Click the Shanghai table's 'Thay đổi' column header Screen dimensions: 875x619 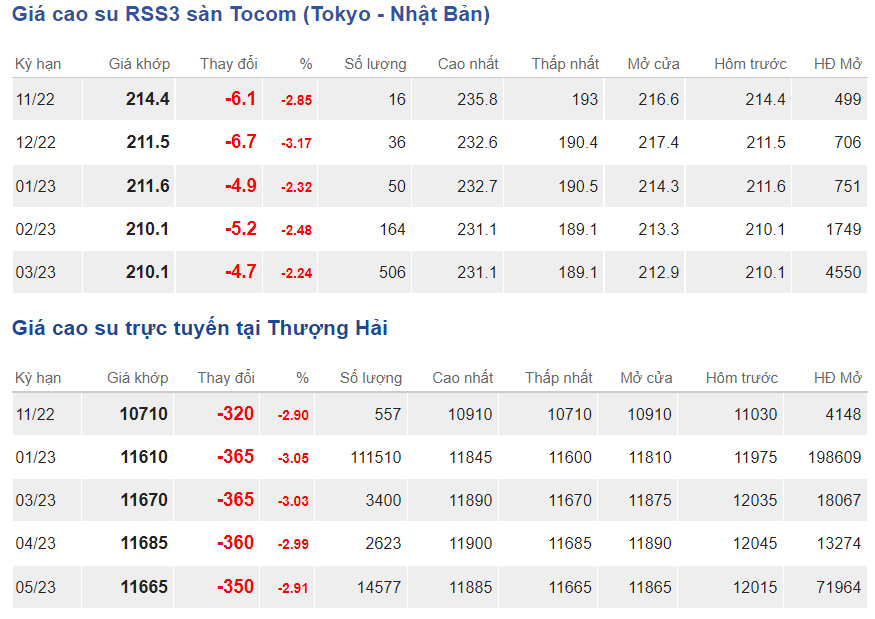pos(226,378)
